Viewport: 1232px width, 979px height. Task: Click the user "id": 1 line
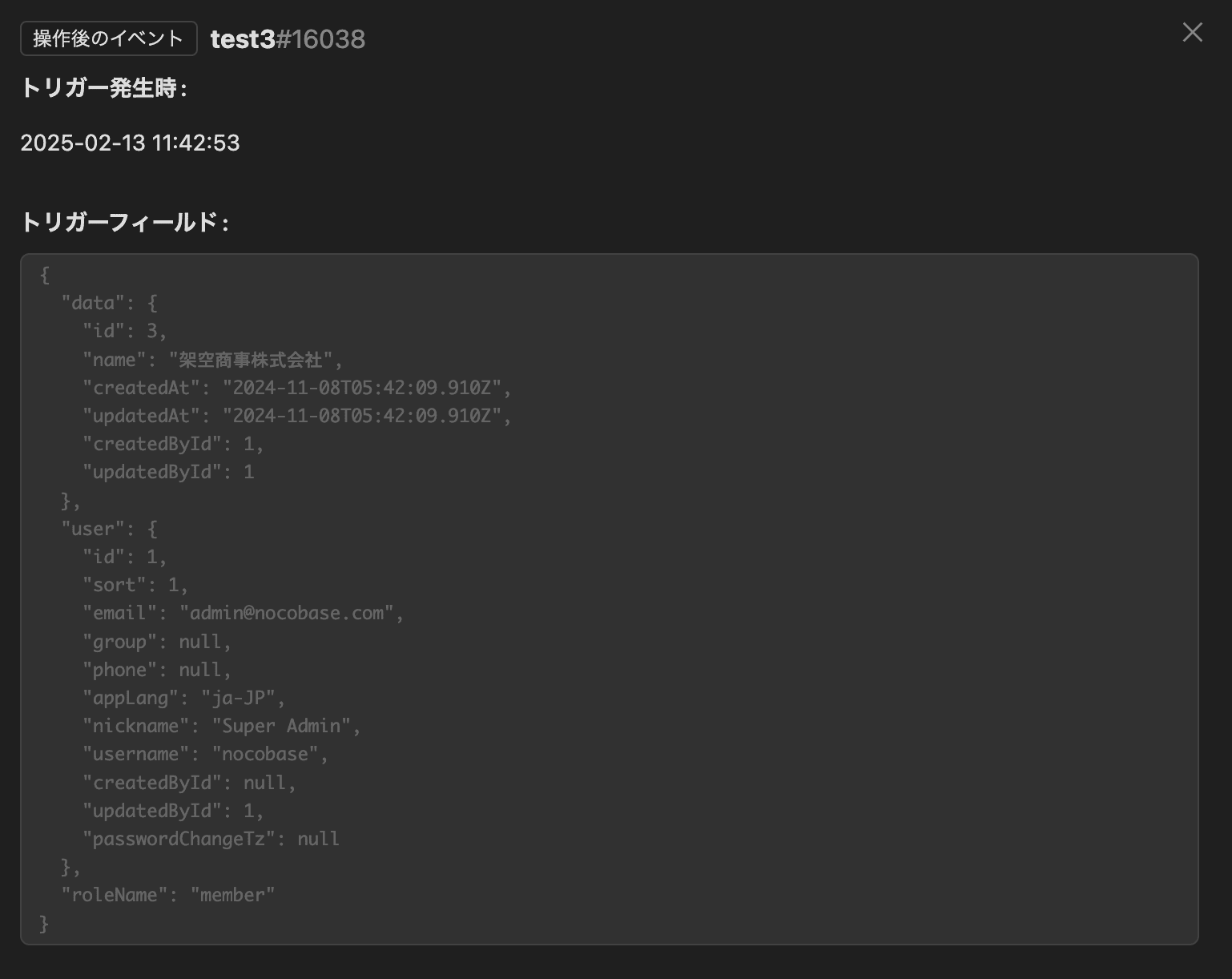click(x=124, y=557)
